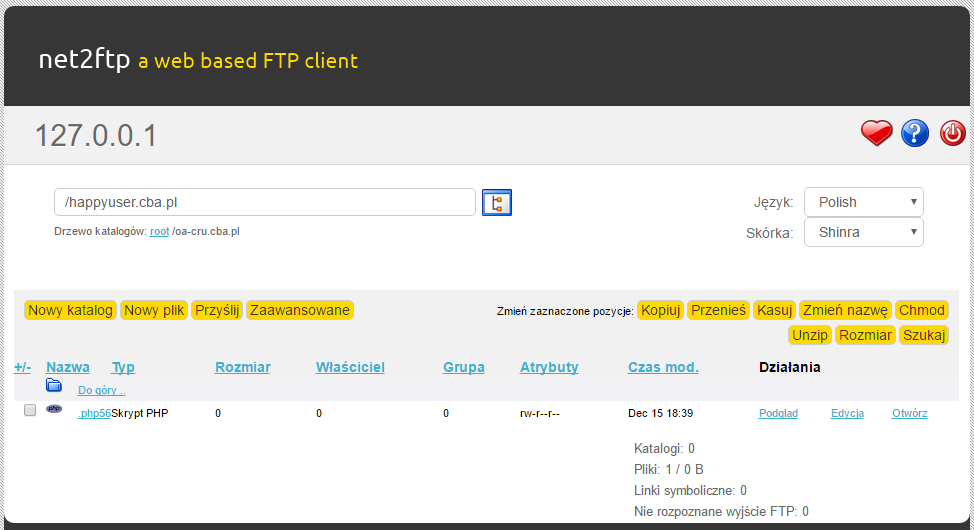Viewport: 974px width, 530px height.
Task: Click the Pliki: 1 / 0 B summary
Action: pos(669,469)
